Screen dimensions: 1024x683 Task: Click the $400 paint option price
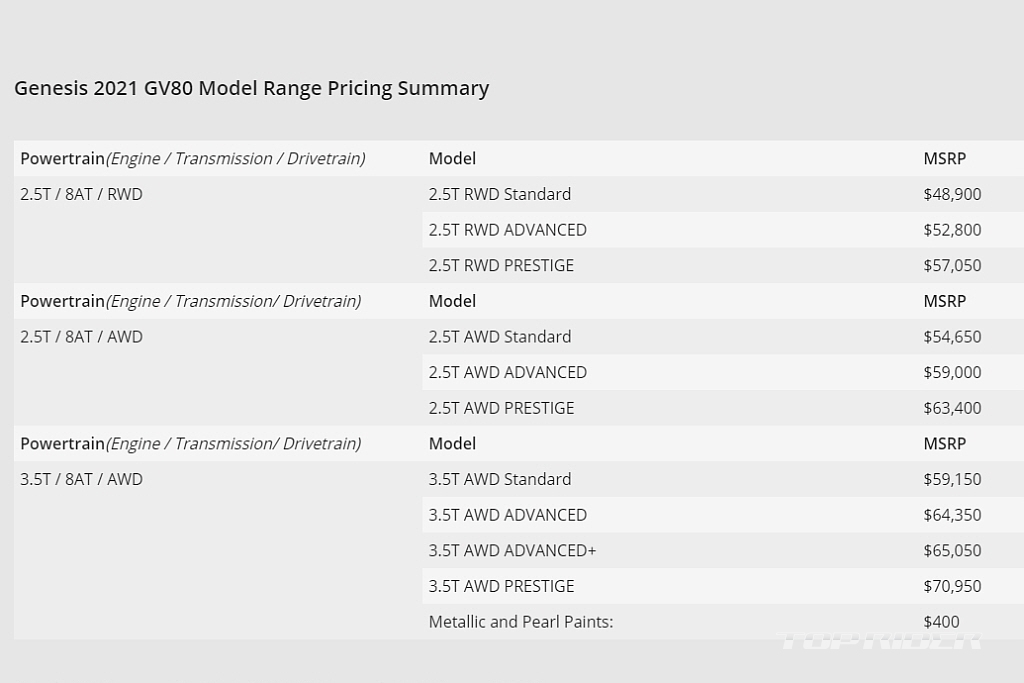click(x=941, y=622)
